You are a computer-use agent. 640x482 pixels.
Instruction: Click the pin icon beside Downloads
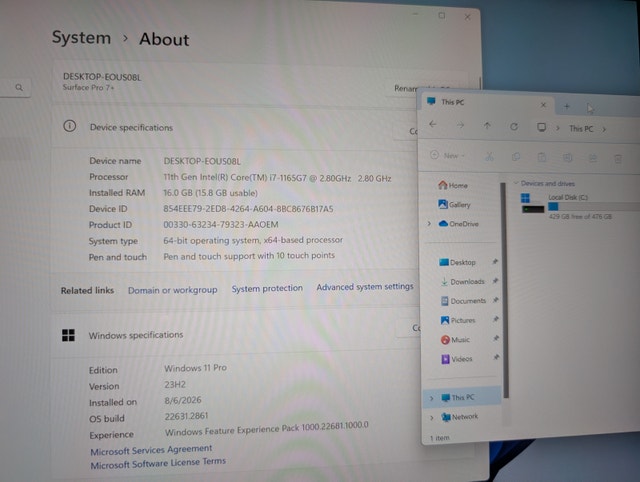pos(495,281)
